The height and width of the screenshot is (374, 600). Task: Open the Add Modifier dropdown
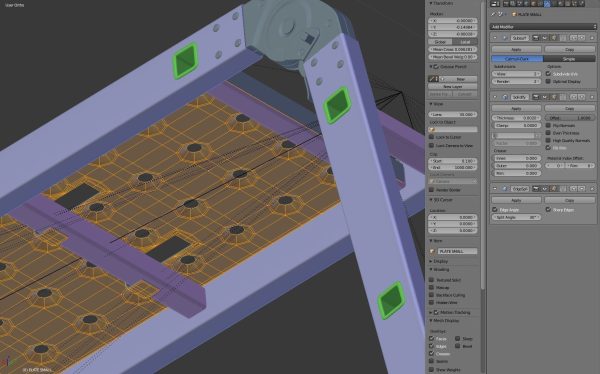click(x=543, y=27)
